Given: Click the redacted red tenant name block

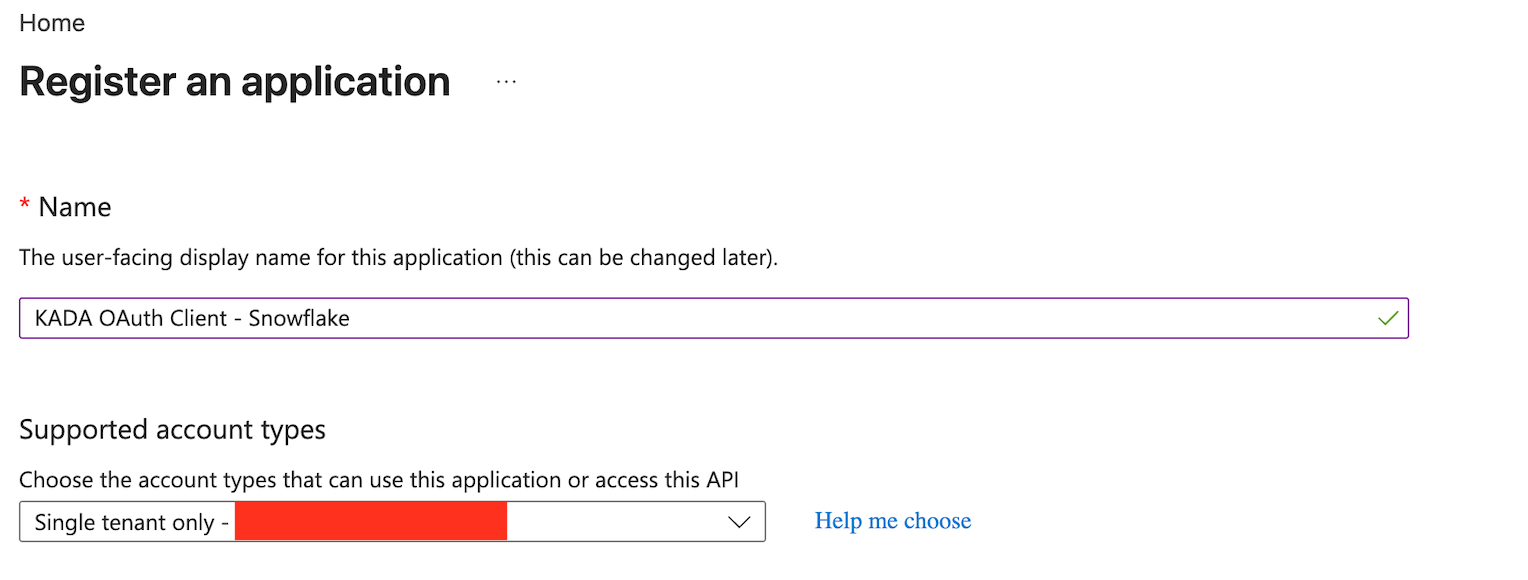Looking at the screenshot, I should (371, 522).
